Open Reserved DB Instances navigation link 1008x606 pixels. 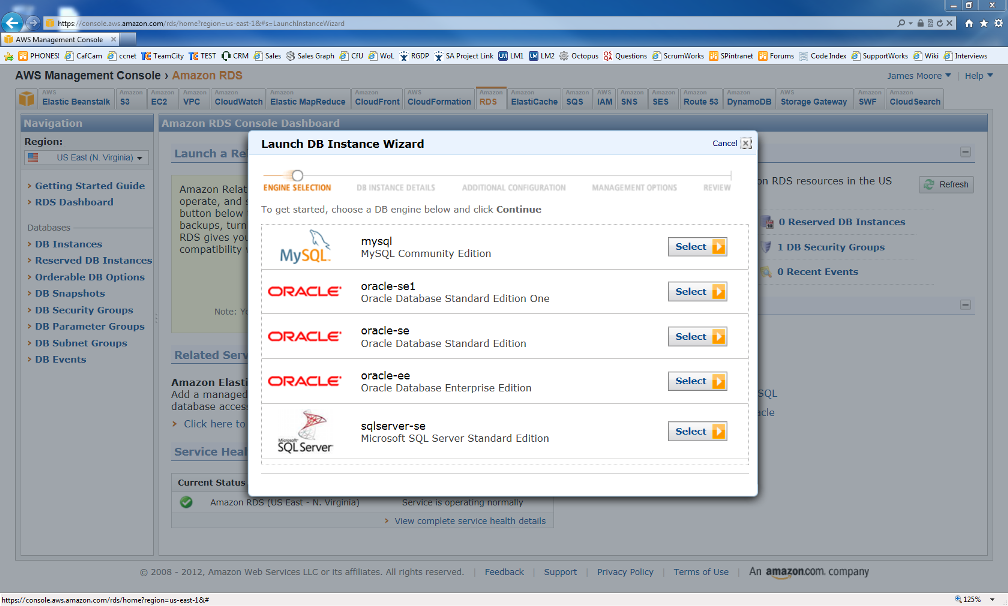(93, 261)
